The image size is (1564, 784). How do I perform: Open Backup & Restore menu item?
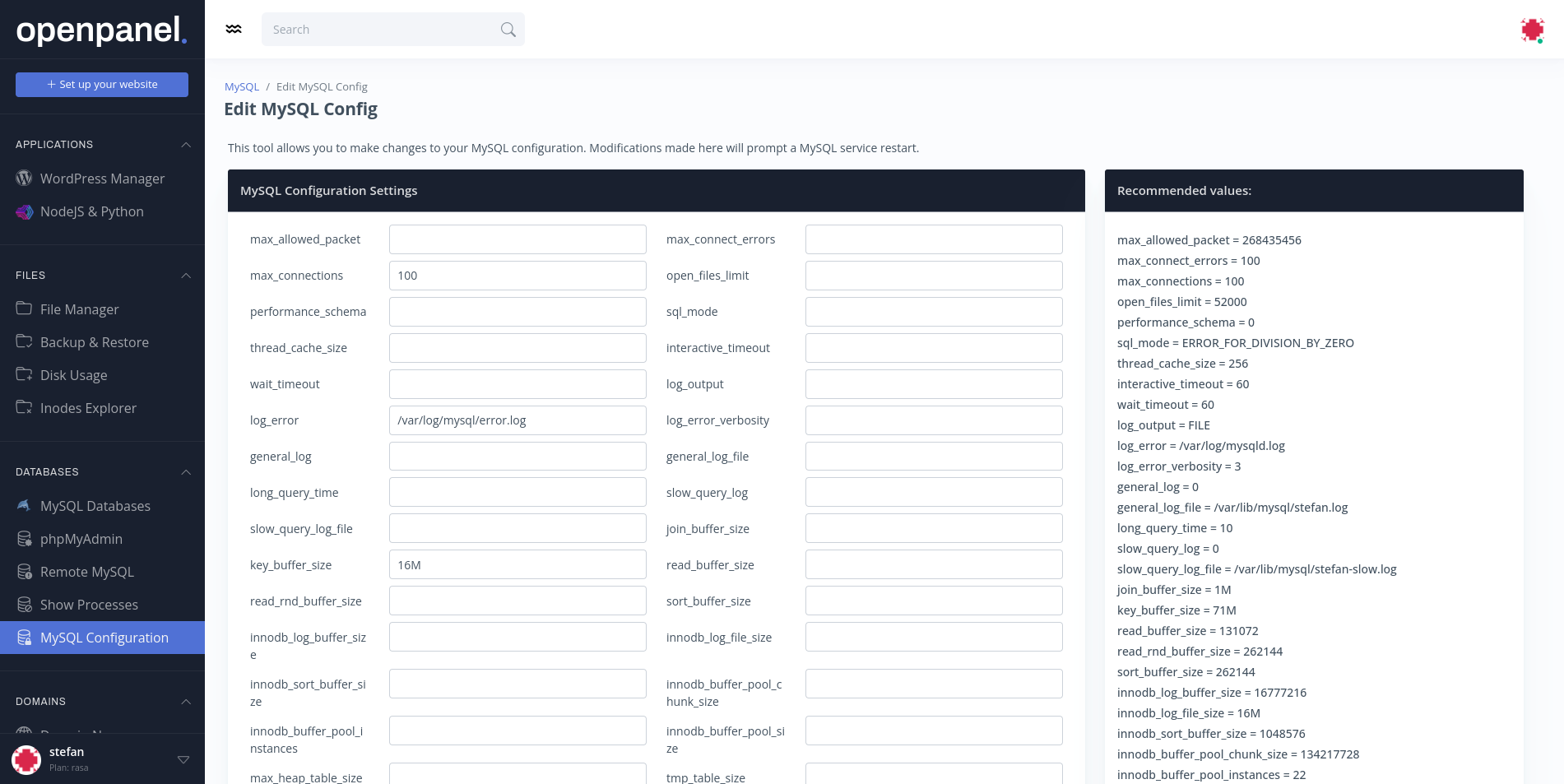(102, 342)
